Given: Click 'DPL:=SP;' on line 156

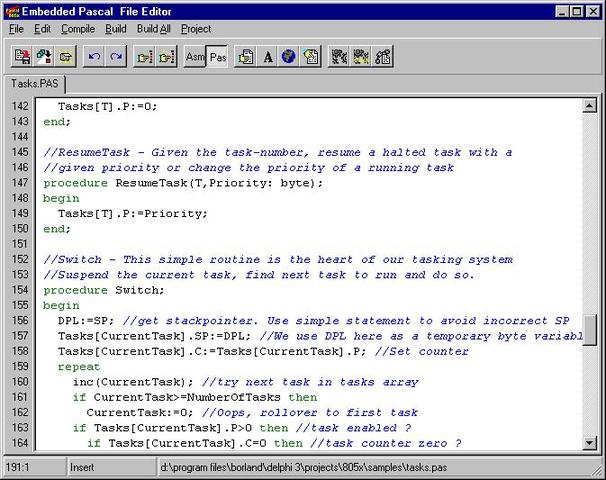Looking at the screenshot, I should click(86, 321).
